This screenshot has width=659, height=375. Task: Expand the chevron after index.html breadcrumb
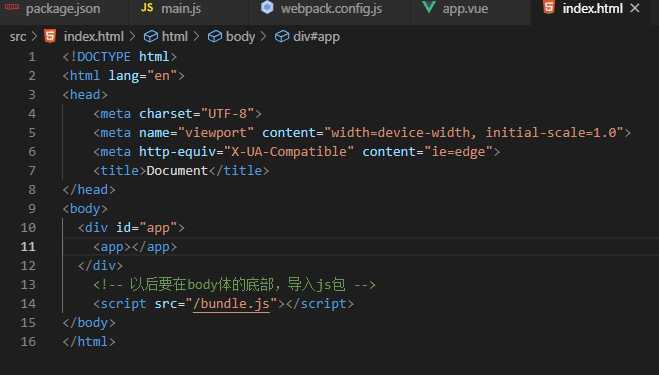[x=133, y=37]
